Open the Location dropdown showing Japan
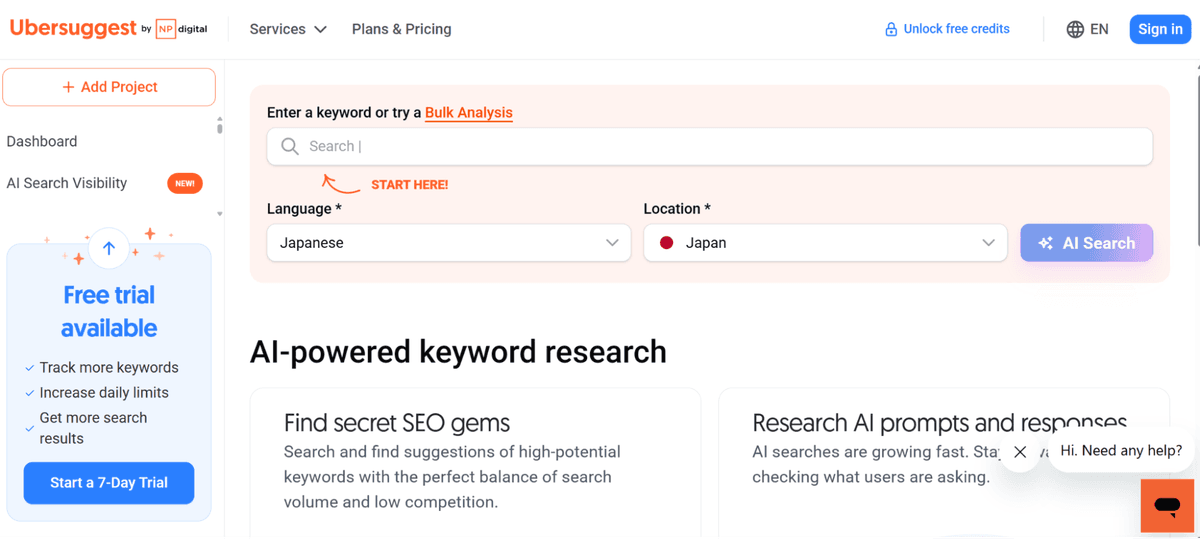This screenshot has height=539, width=1200. (x=825, y=243)
